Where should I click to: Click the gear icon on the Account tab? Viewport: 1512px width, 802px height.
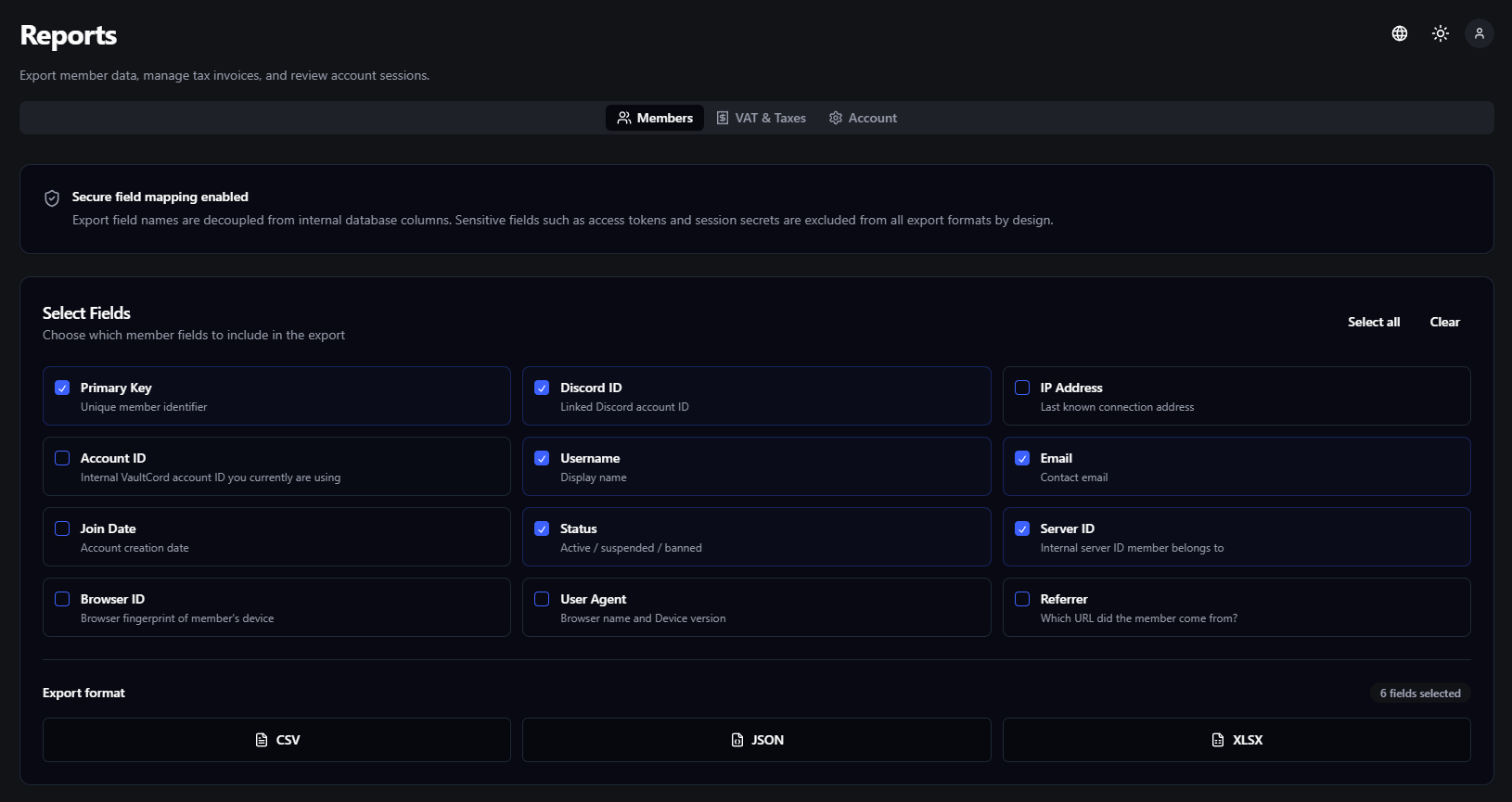pyautogui.click(x=836, y=118)
